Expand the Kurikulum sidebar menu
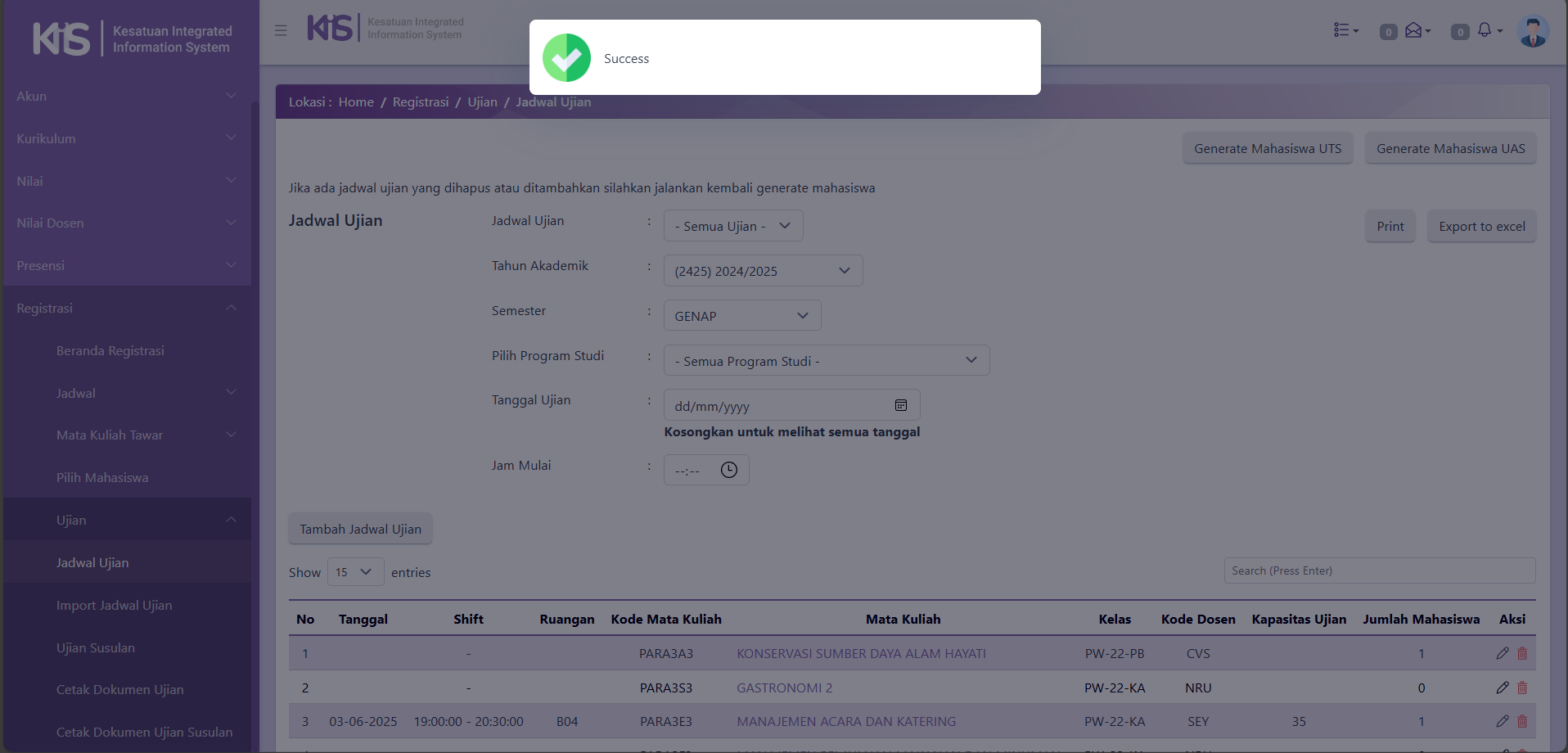Viewport: 1568px width, 753px height. click(127, 139)
